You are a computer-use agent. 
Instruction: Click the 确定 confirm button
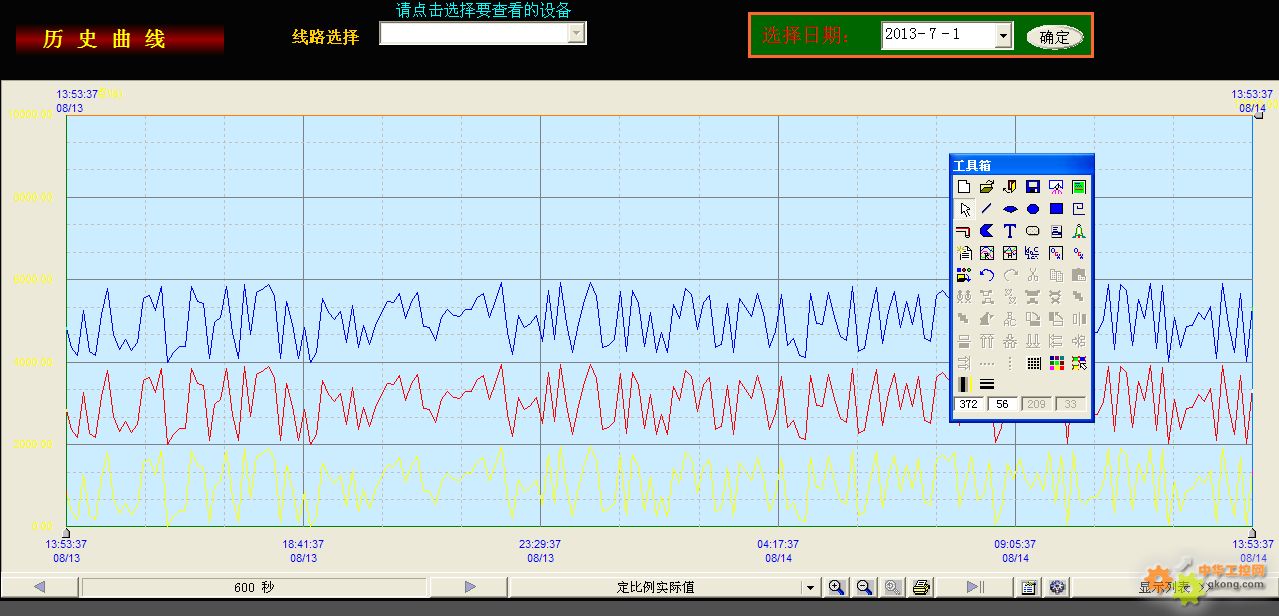[1054, 37]
